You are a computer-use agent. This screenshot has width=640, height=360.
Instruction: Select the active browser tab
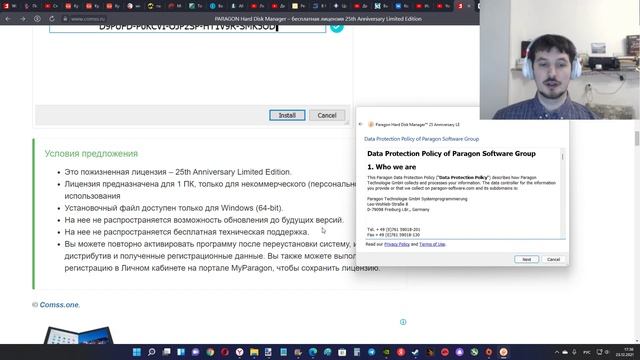tap(463, 6)
